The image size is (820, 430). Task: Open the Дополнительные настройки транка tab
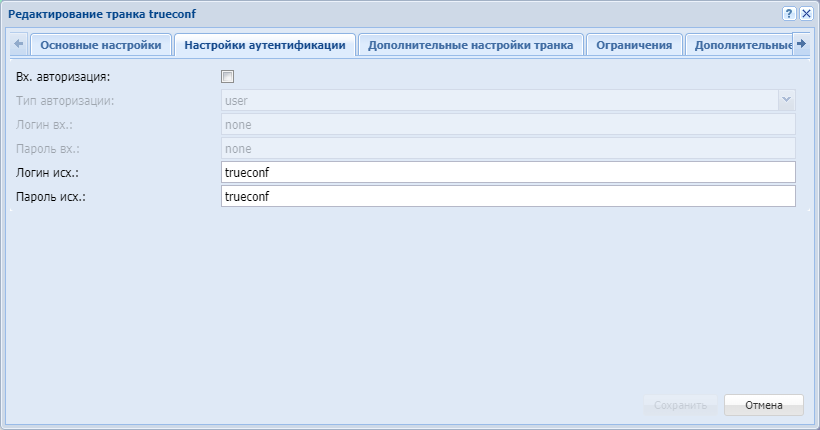(470, 45)
